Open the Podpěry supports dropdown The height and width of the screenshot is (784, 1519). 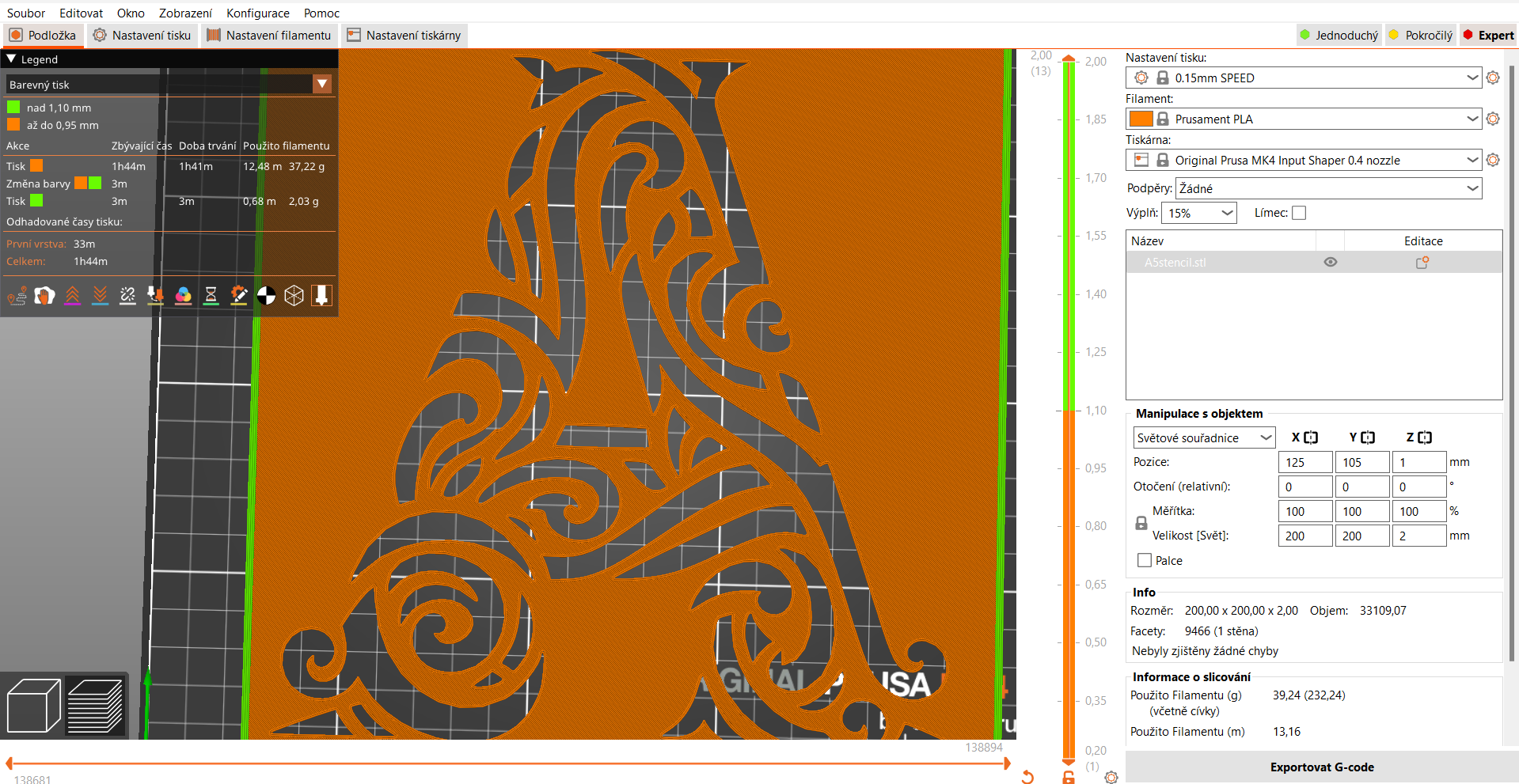coord(1328,188)
